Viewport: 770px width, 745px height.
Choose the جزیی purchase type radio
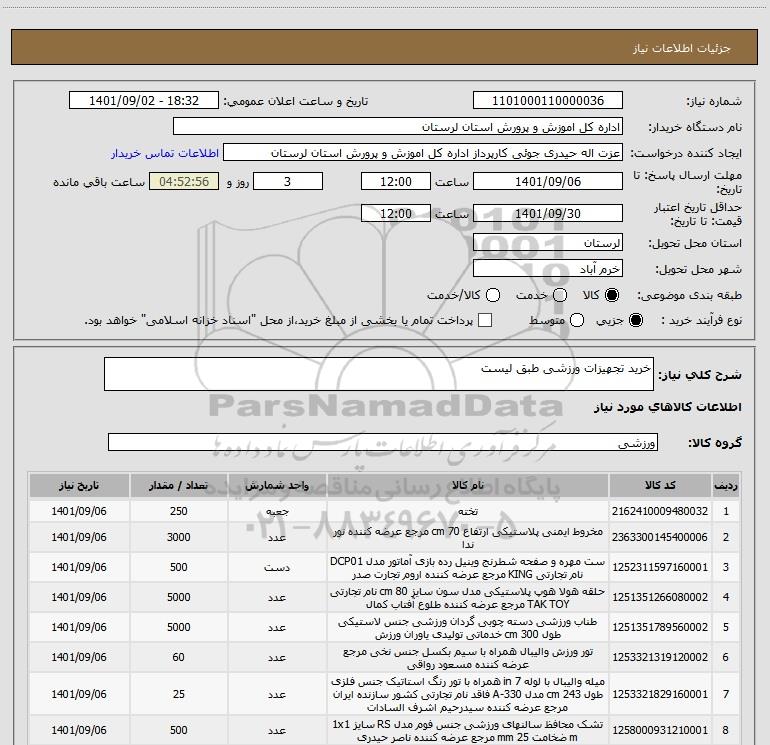(x=636, y=320)
